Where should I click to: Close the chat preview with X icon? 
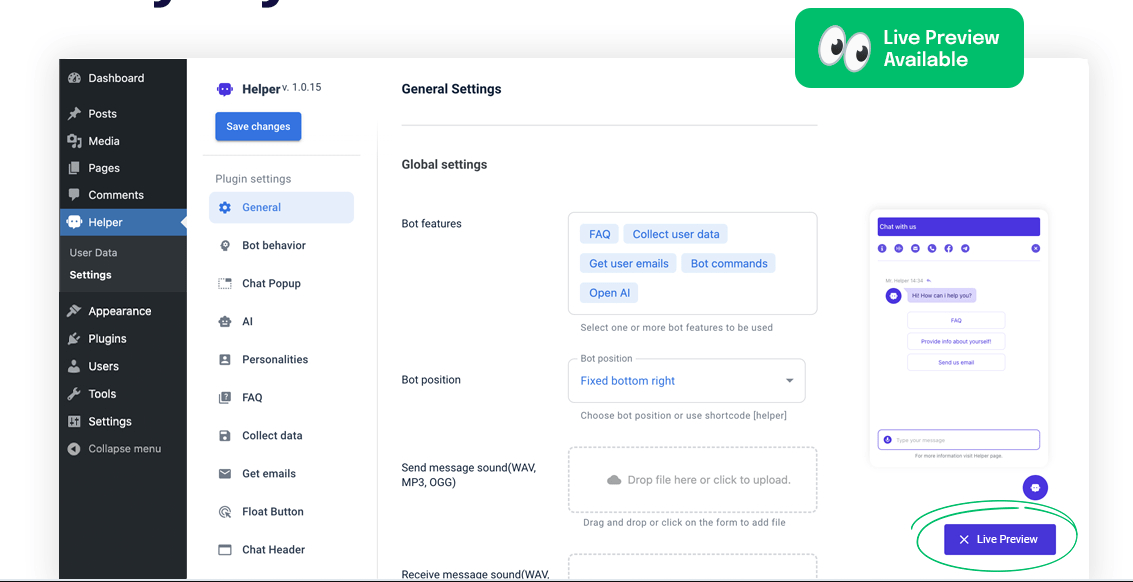(1035, 248)
